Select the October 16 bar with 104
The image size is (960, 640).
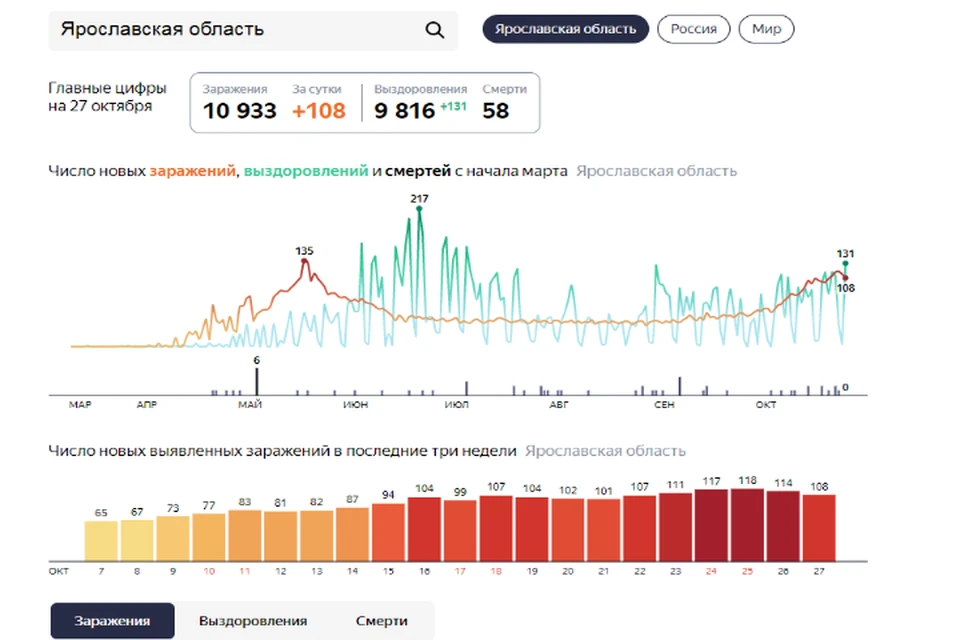tap(424, 529)
